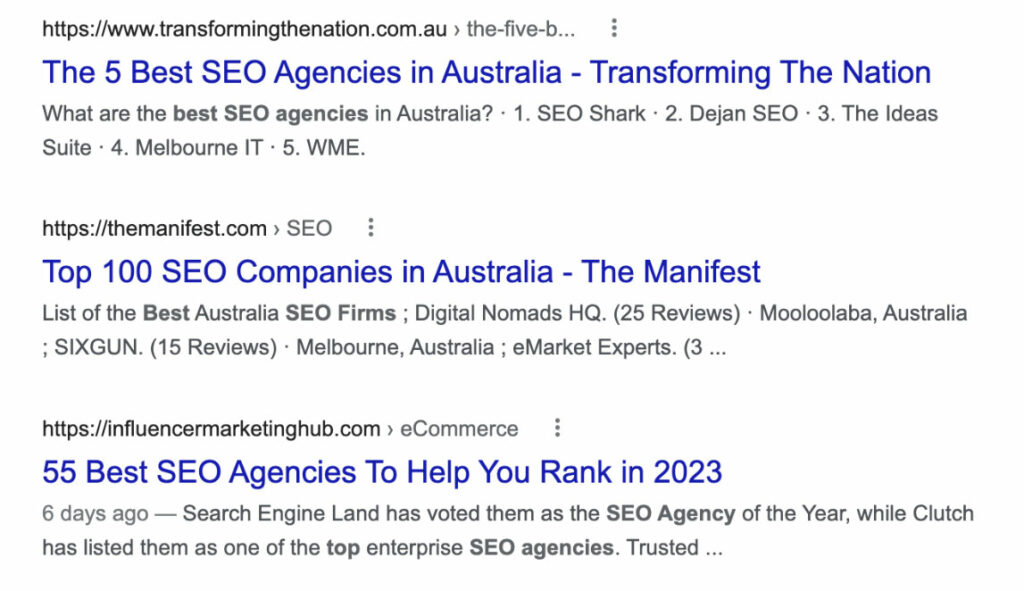Click the transformingthenation.com.au URL text

coord(244,29)
